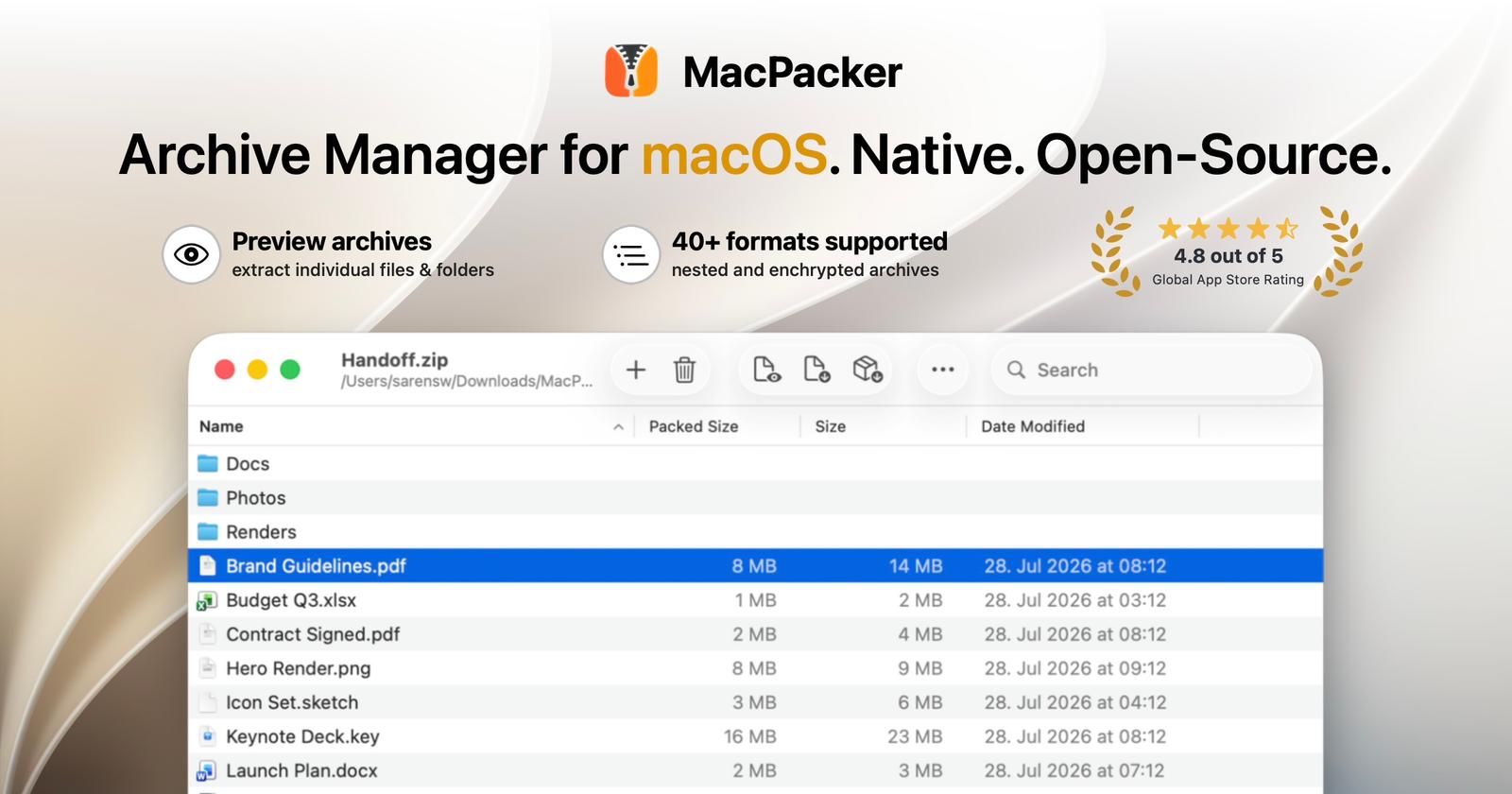The height and width of the screenshot is (794, 1512).
Task: Click the five-star rating icons
Action: (1228, 229)
